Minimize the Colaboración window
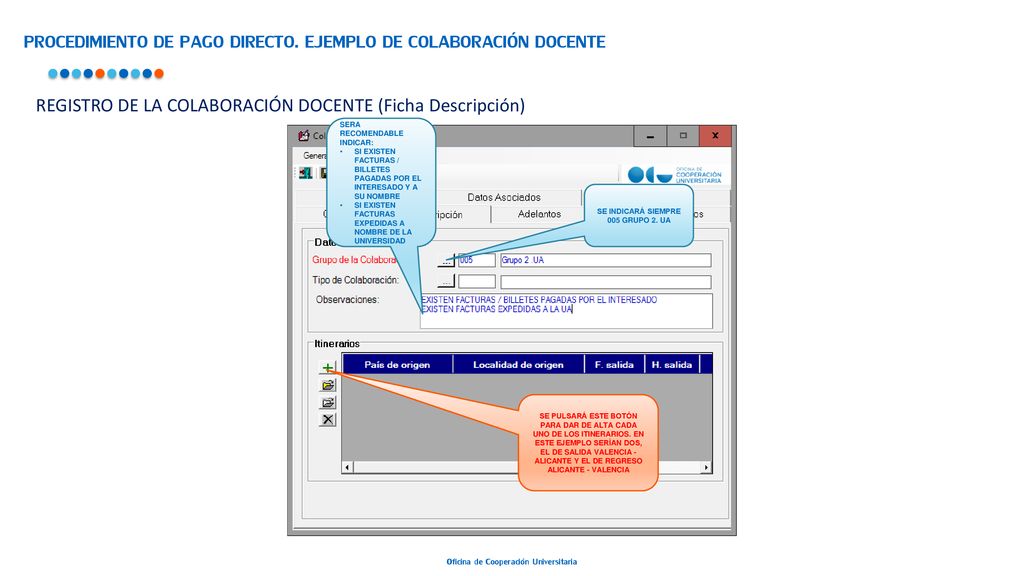1024x576 pixels. tap(650, 136)
